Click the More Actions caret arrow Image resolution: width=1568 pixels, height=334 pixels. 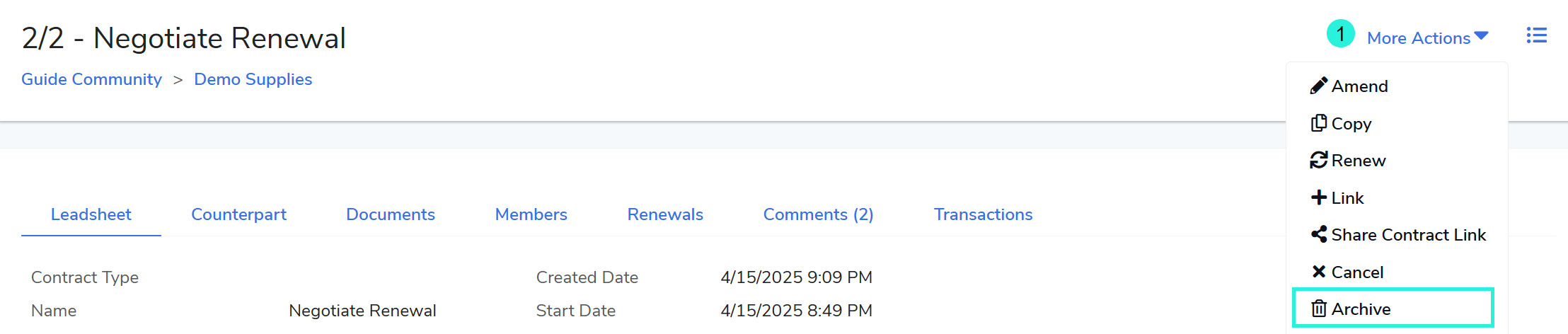coord(1482,36)
